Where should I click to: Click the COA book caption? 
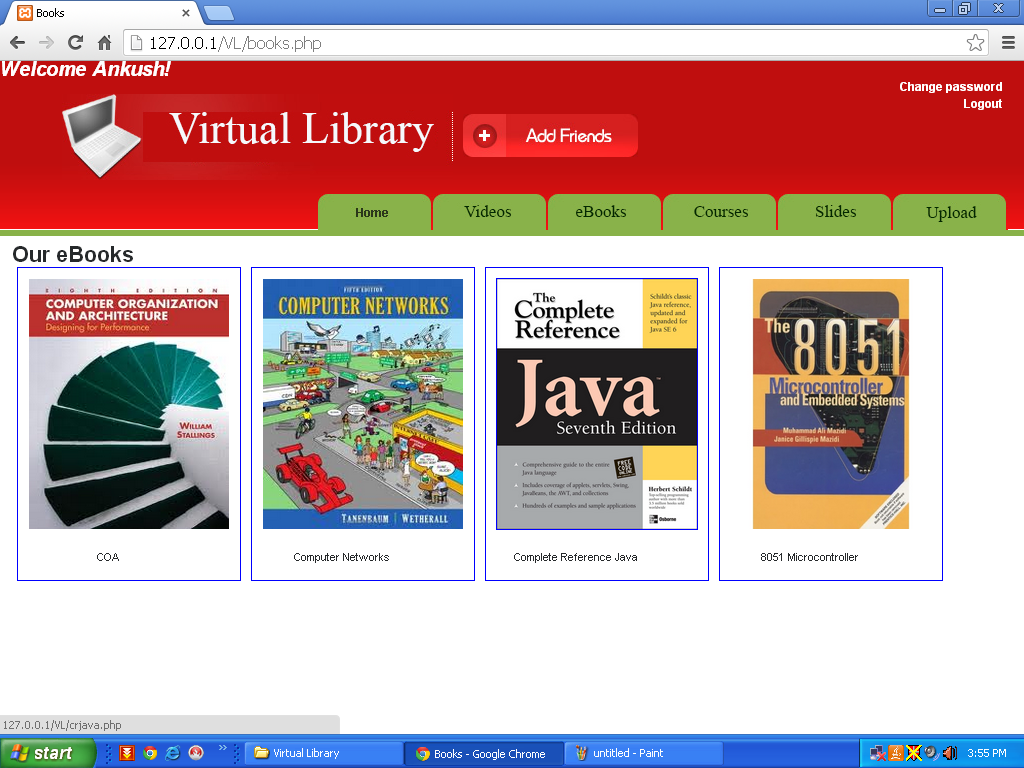pyautogui.click(x=108, y=557)
